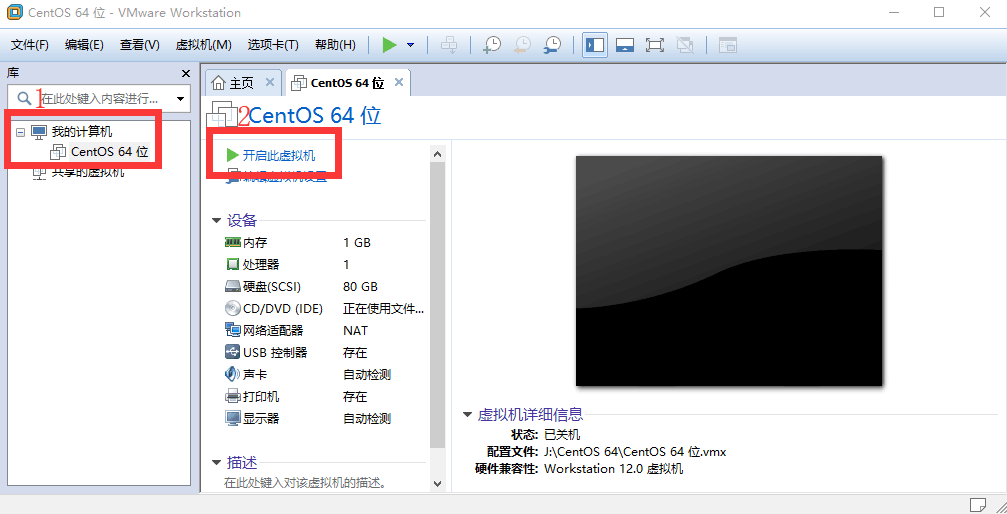Open the power options dropdown arrow
This screenshot has width=1007, height=514.
tap(410, 45)
